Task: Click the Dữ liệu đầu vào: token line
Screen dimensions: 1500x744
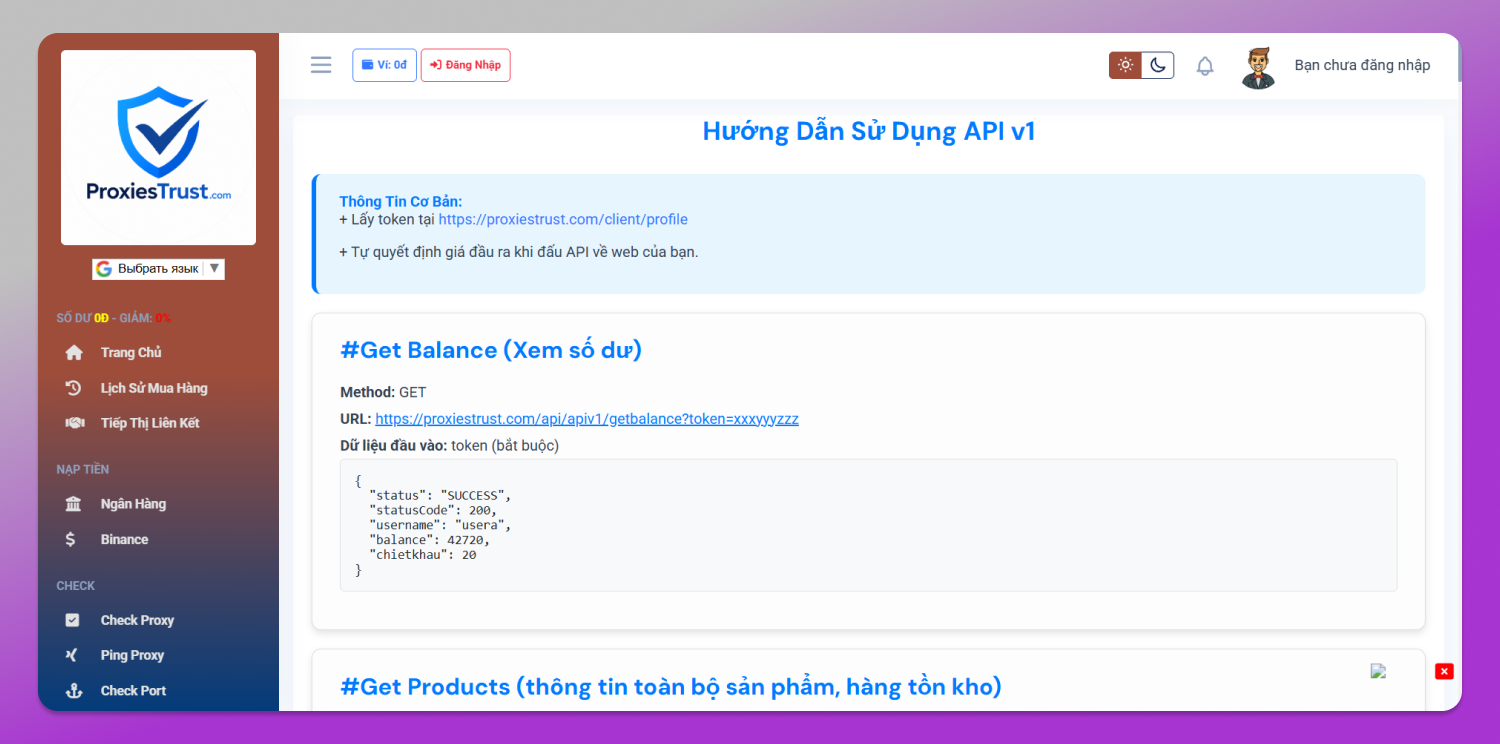Action: tap(450, 446)
